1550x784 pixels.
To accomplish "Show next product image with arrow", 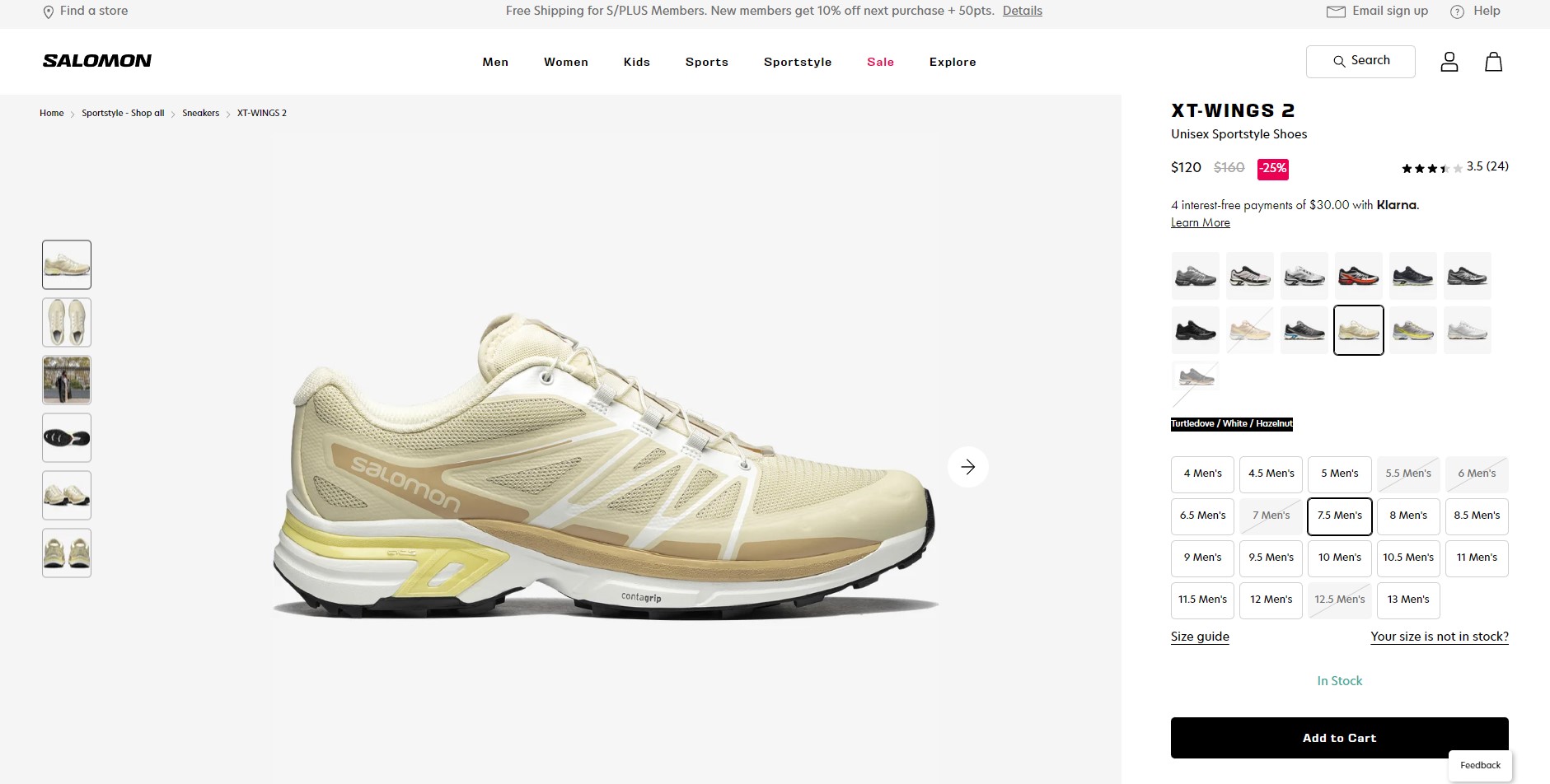I will [967, 467].
